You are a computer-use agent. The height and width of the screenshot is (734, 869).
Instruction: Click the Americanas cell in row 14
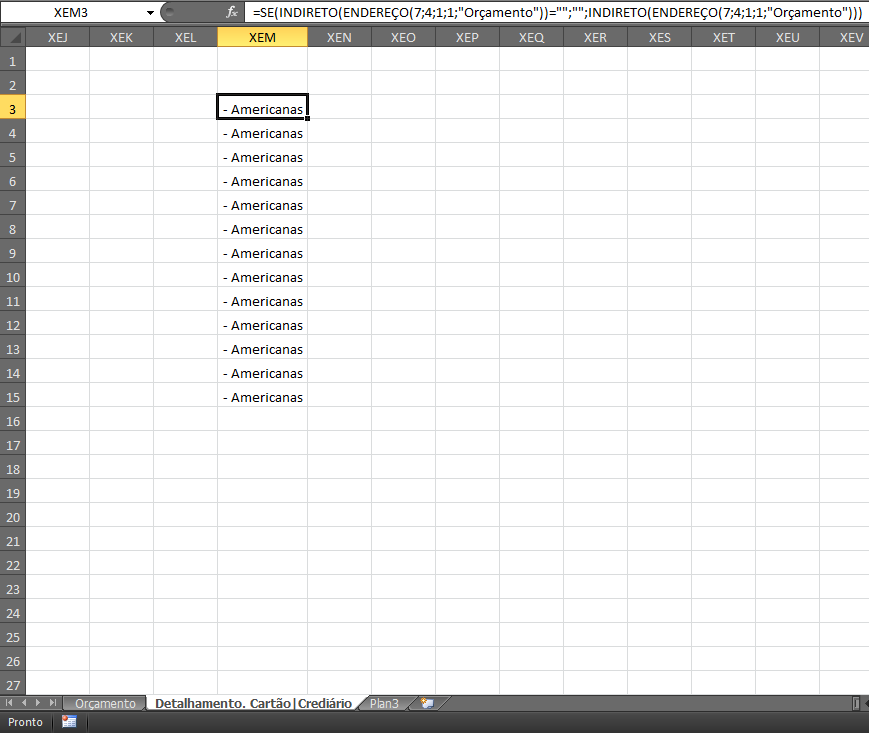(x=262, y=373)
